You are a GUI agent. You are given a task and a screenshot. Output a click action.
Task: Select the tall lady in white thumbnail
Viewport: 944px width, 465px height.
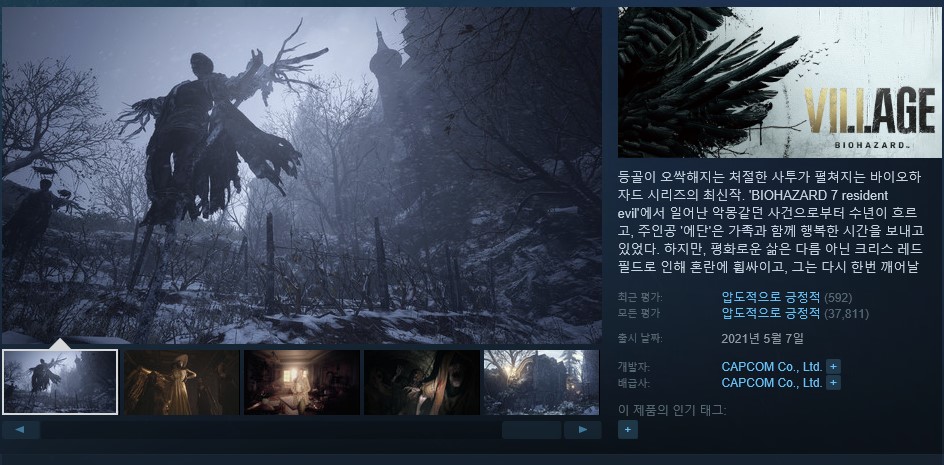[181, 382]
